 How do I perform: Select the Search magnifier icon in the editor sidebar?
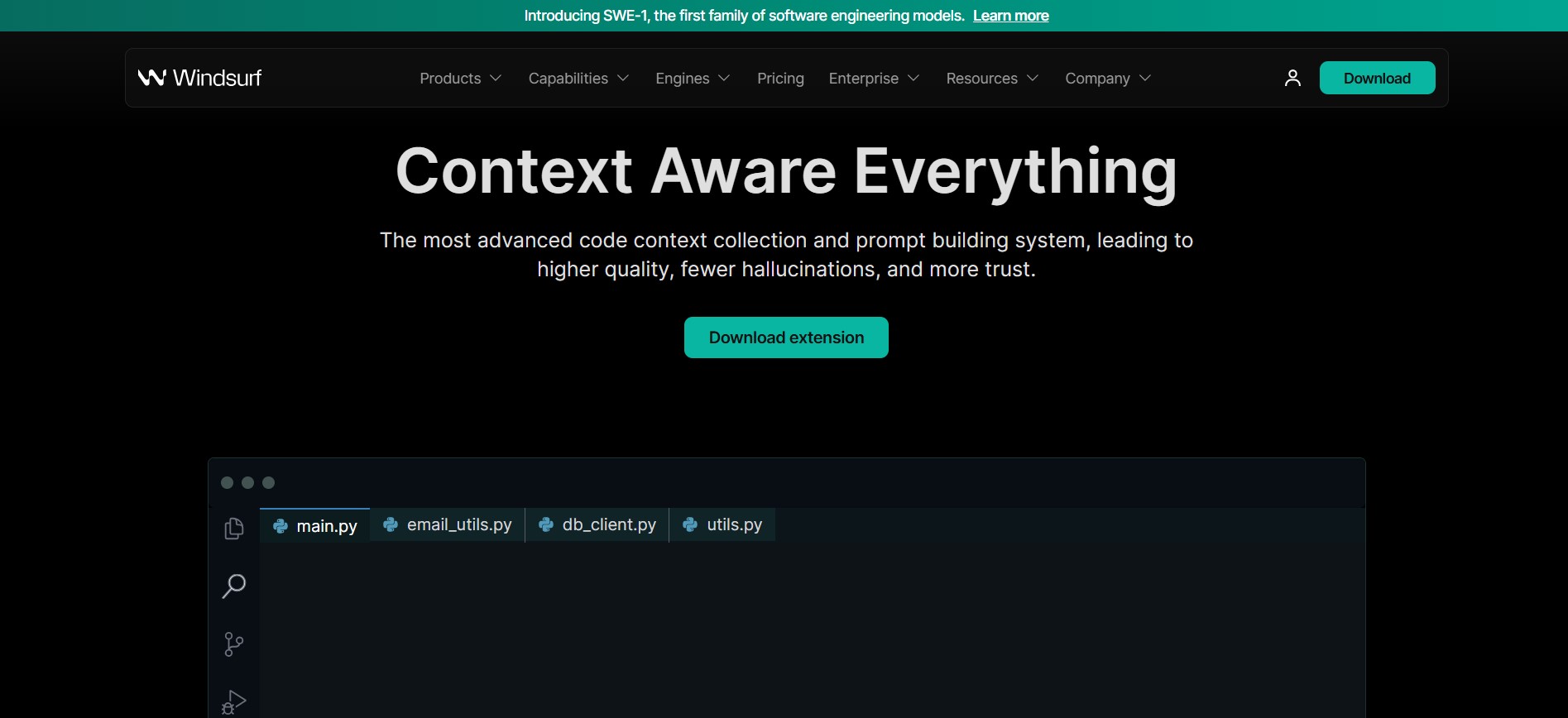tap(234, 586)
